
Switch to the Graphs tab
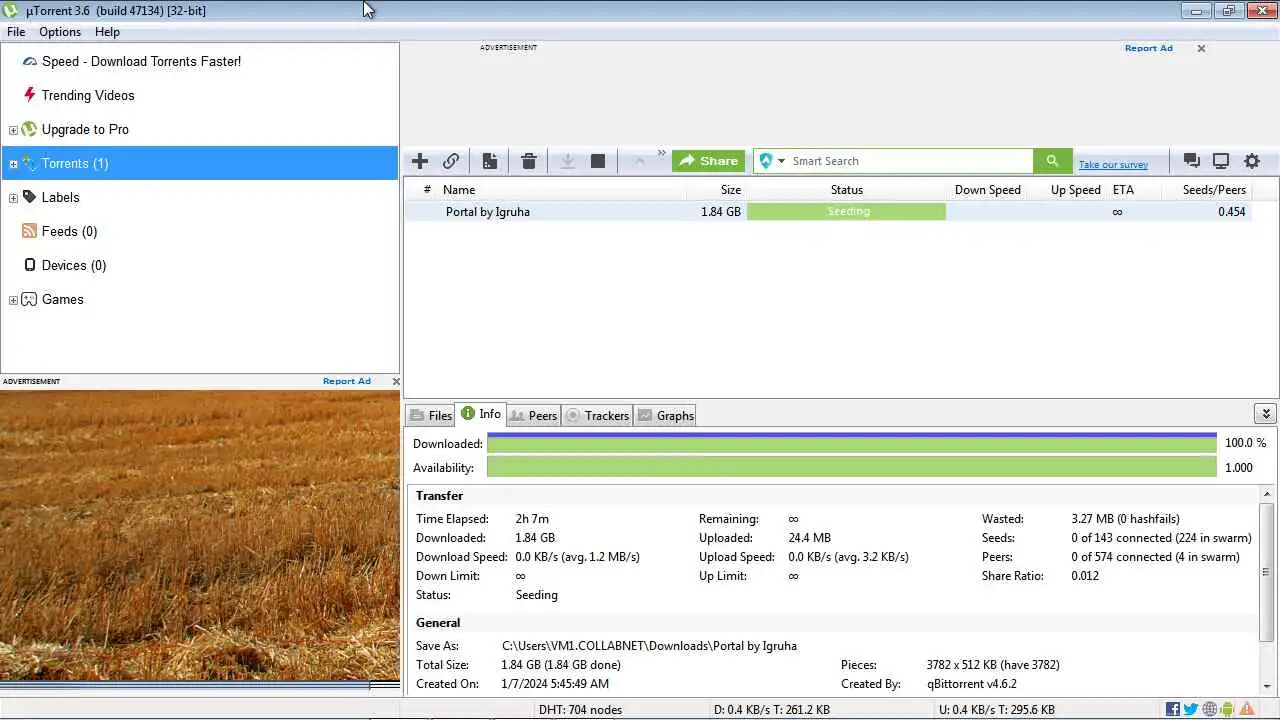tap(665, 415)
